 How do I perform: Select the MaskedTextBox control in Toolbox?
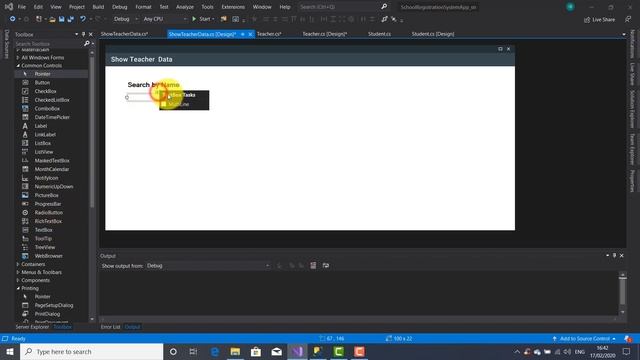(51, 160)
